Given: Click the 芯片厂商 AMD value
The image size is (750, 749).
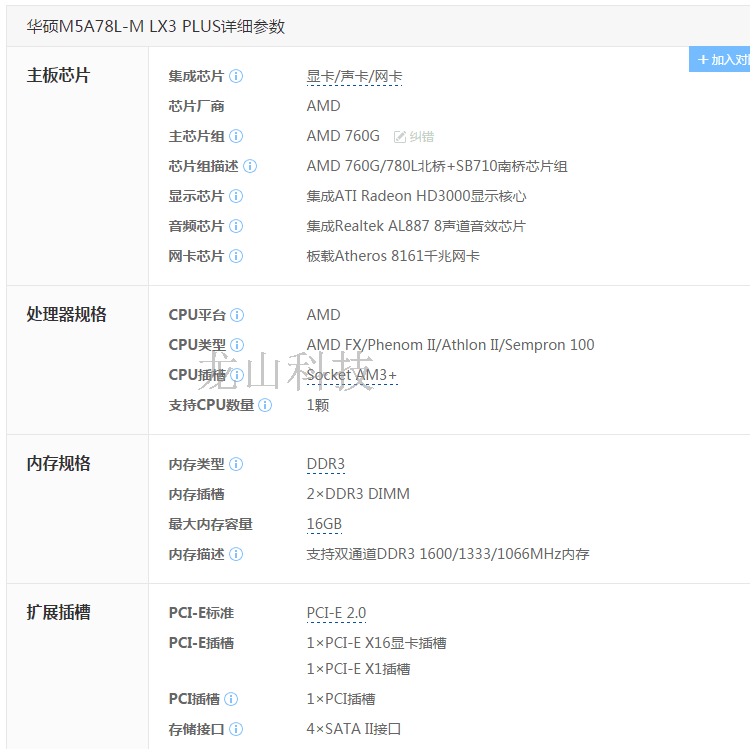Looking at the screenshot, I should click(323, 106).
